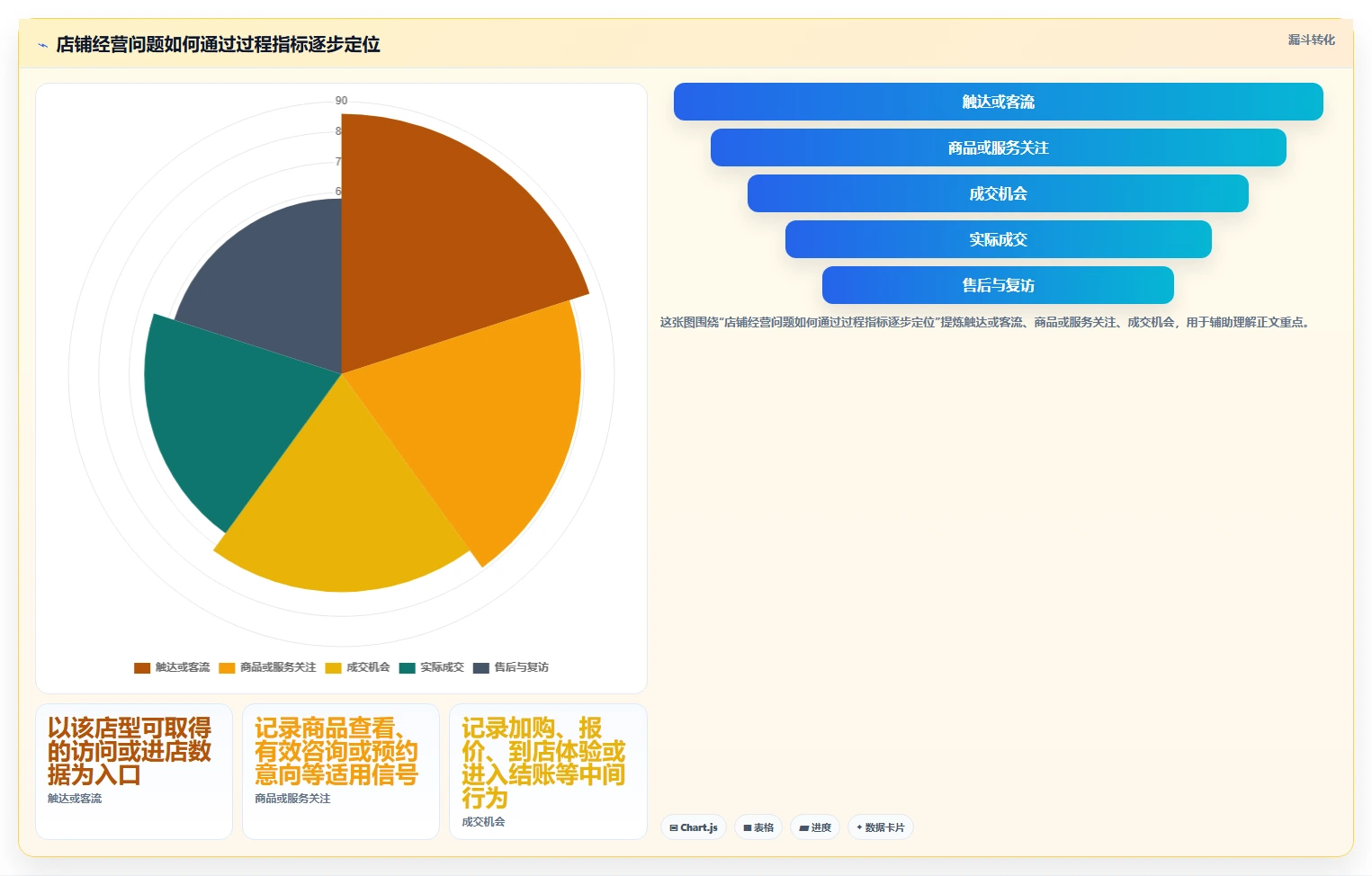
Task: Click the 售后与复访 legend text label
Action: click(521, 667)
